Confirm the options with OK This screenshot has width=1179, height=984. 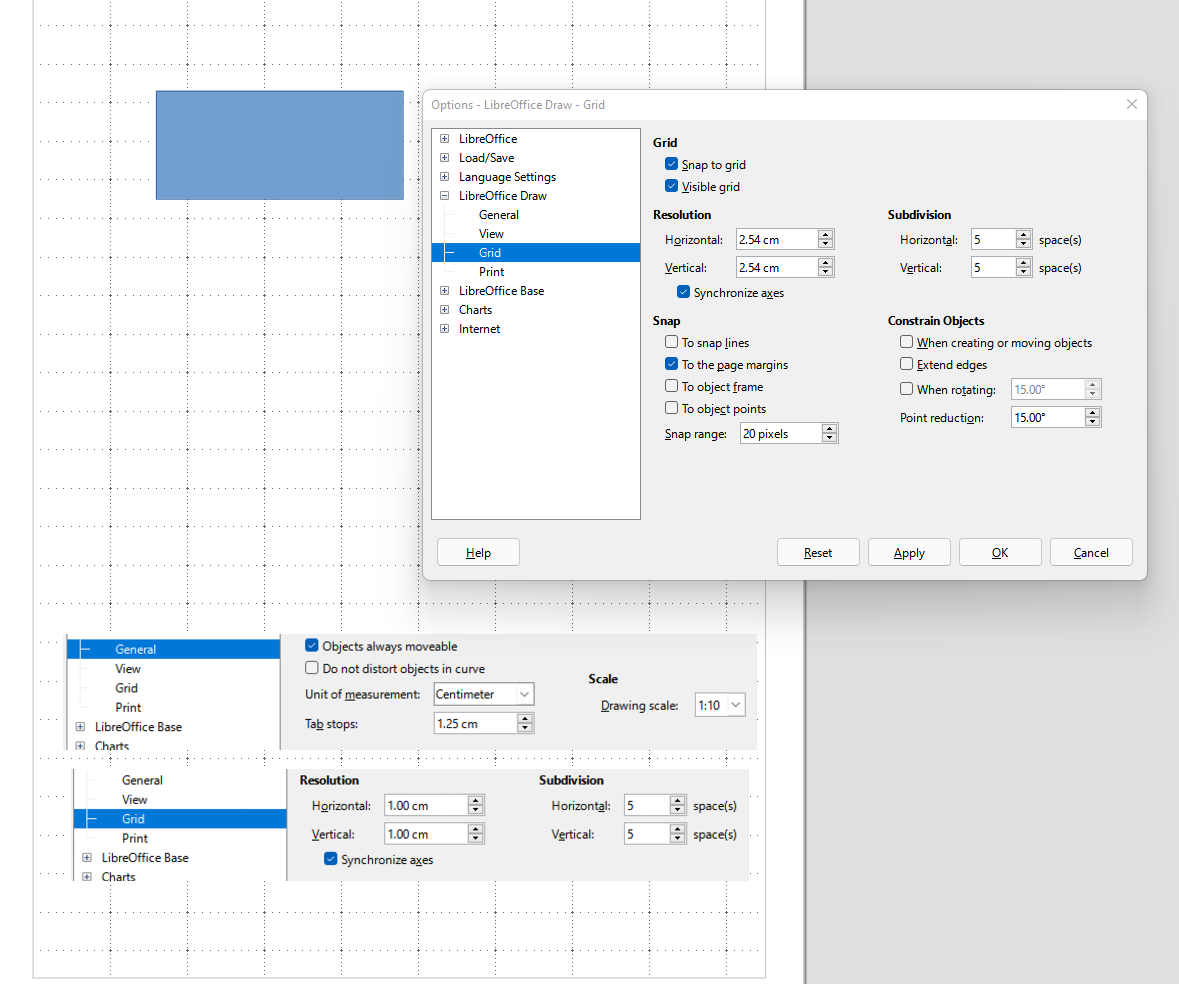1000,553
